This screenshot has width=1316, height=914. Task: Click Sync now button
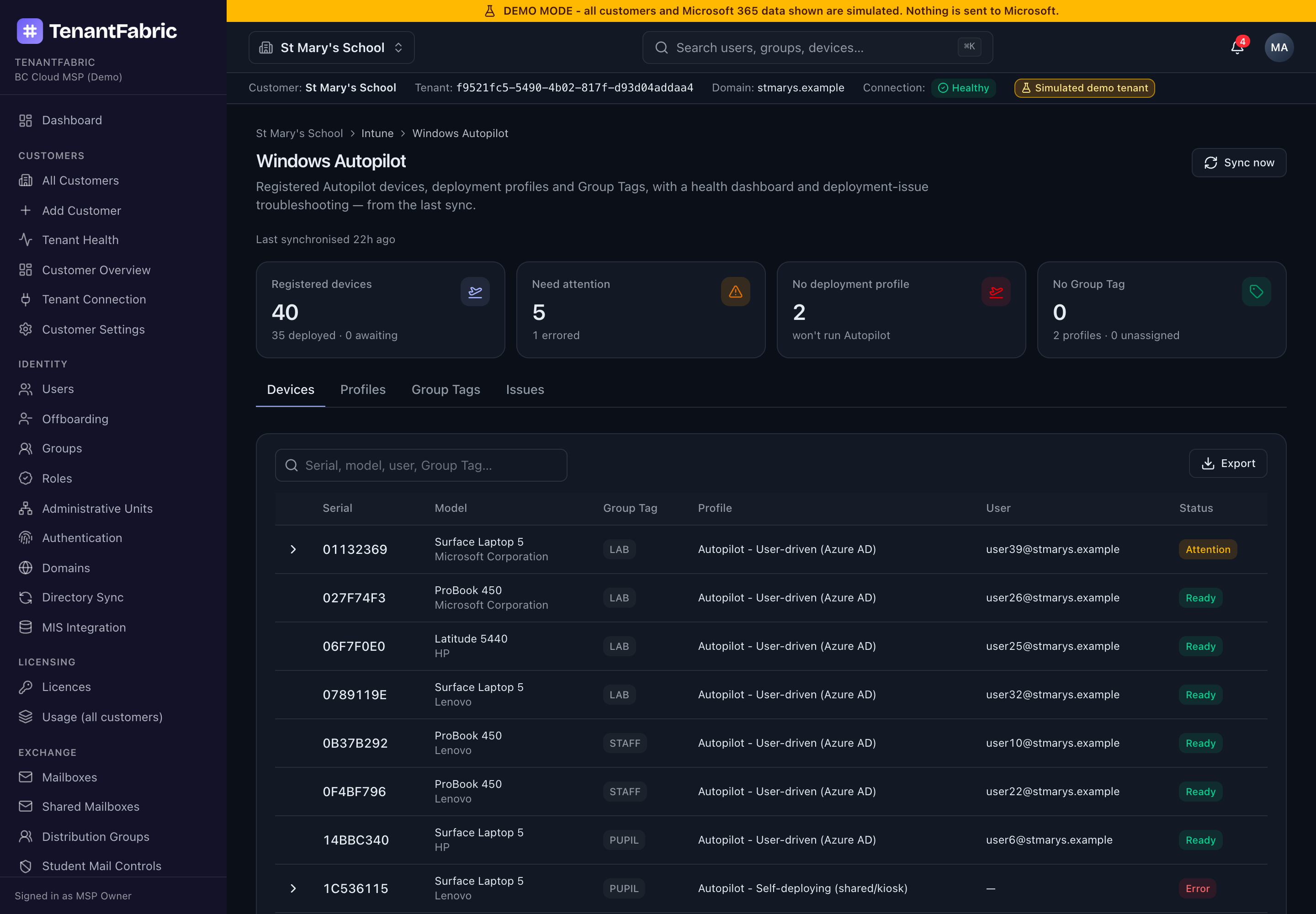coord(1239,163)
